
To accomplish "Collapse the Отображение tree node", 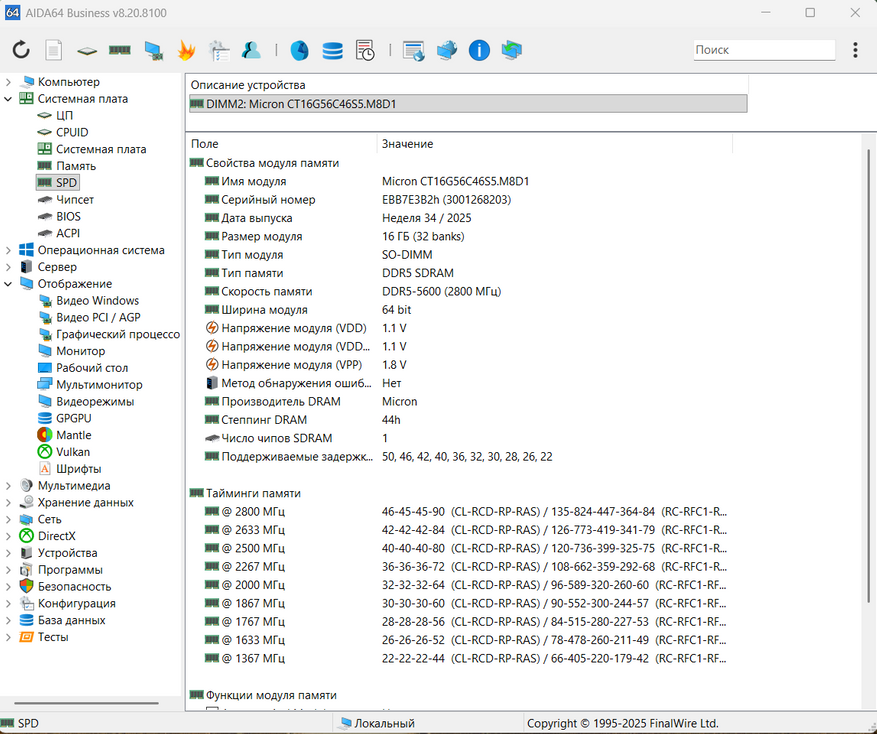I will coord(8,284).
